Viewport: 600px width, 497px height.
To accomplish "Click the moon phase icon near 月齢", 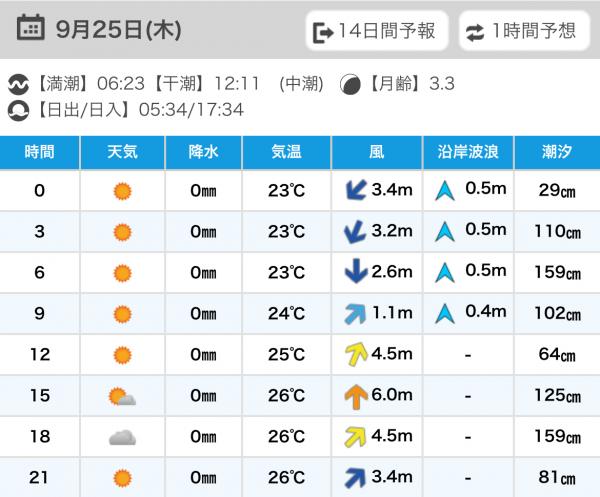I will (x=350, y=84).
